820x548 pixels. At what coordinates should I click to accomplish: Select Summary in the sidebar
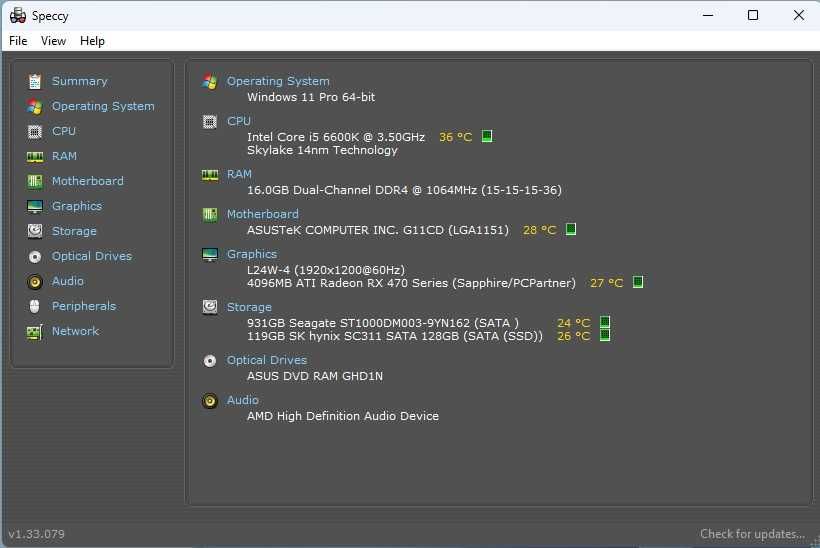coord(79,81)
